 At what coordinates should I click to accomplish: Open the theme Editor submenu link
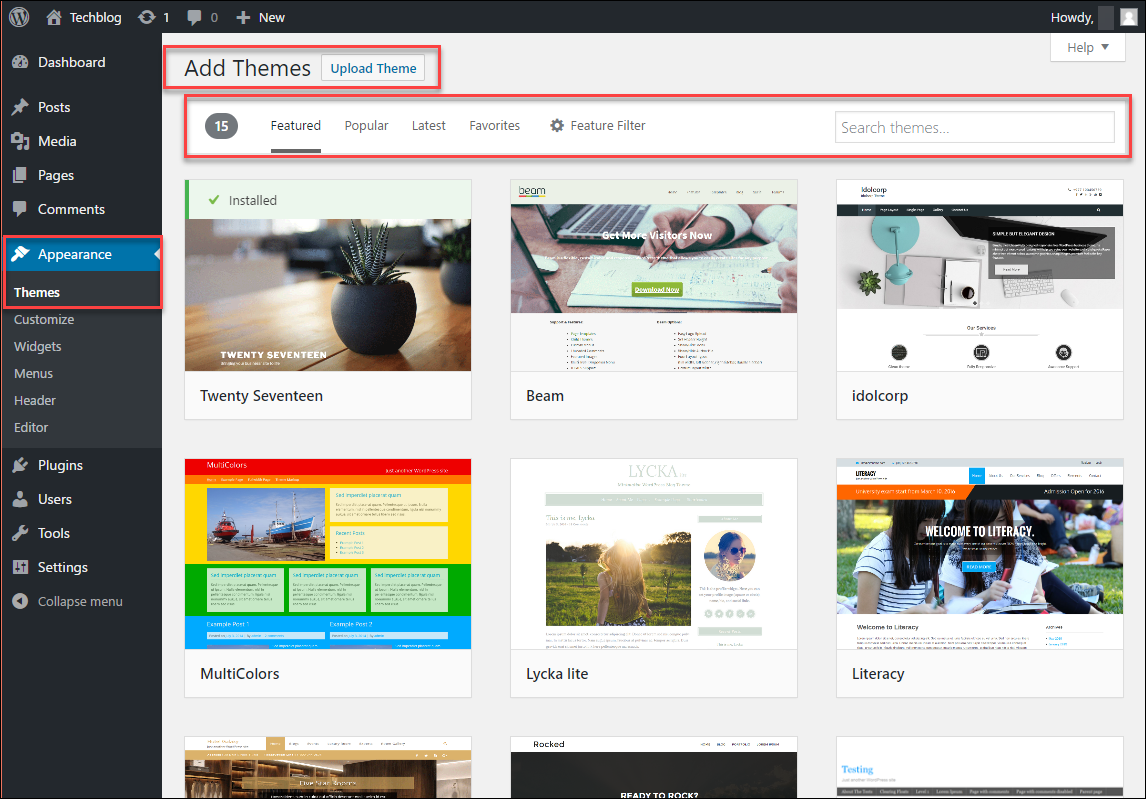point(31,428)
